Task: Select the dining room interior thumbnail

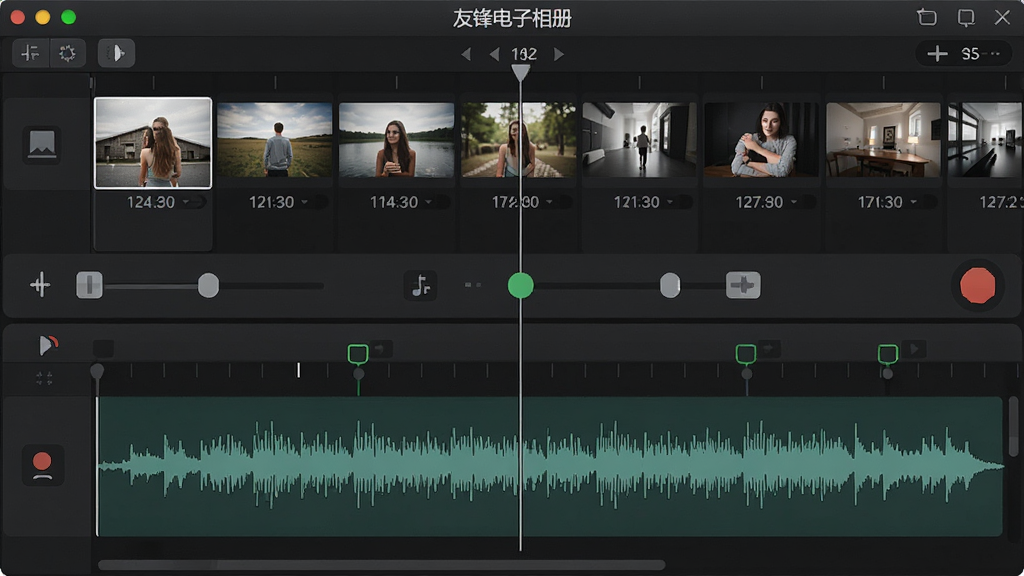Action: pyautogui.click(x=883, y=140)
